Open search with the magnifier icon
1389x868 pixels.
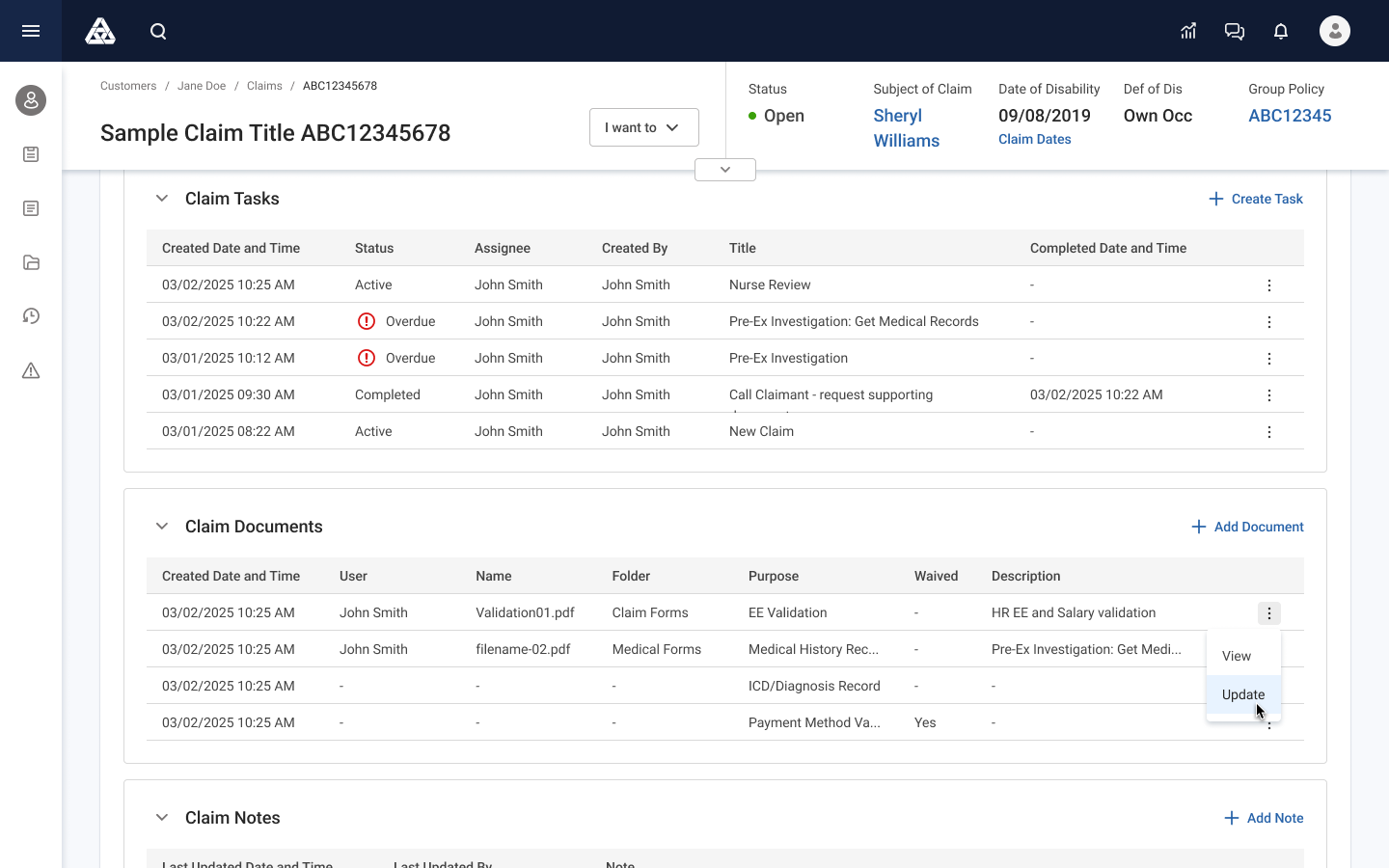tap(158, 32)
